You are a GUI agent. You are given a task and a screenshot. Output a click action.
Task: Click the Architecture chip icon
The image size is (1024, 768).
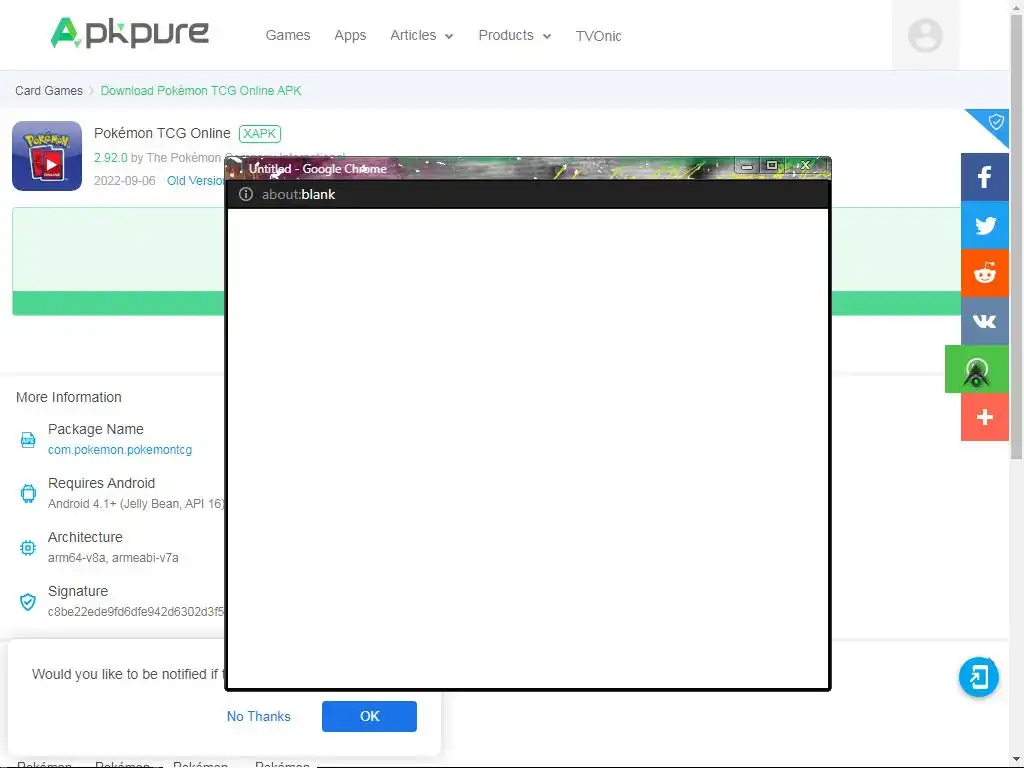tap(27, 547)
